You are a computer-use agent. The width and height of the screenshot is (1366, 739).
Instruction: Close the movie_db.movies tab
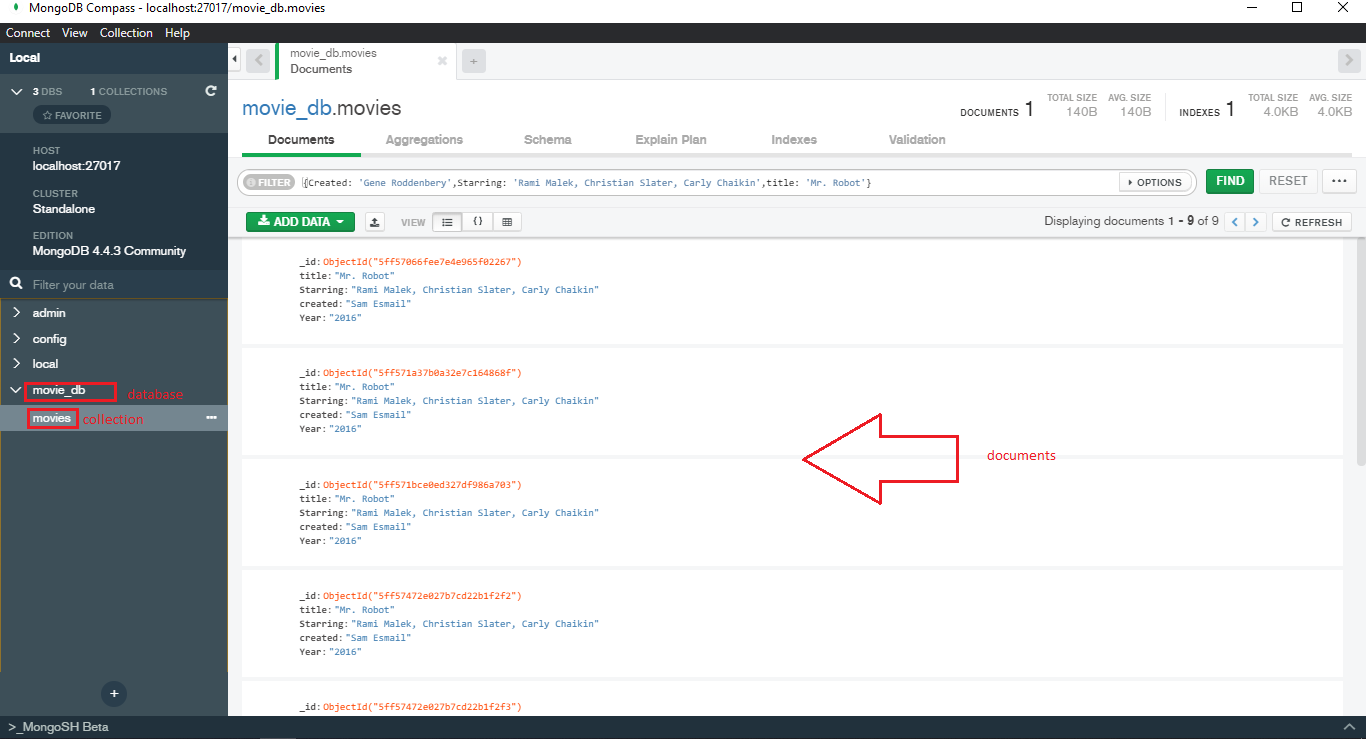[x=442, y=61]
